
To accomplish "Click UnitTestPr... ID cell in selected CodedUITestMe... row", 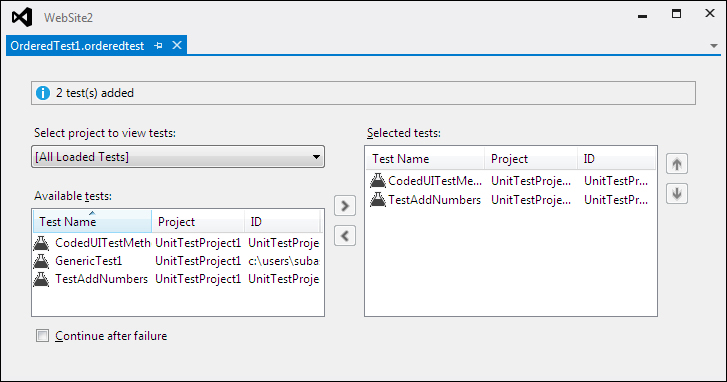I will click(616, 181).
